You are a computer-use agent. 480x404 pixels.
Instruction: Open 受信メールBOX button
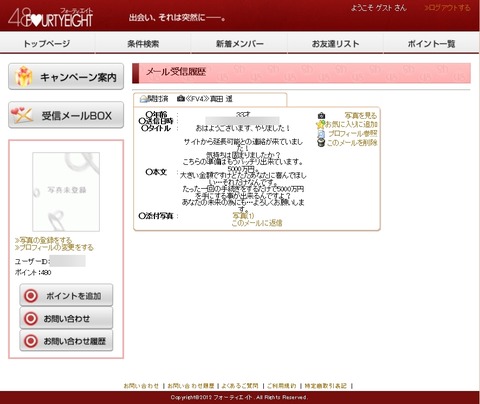tap(66, 115)
